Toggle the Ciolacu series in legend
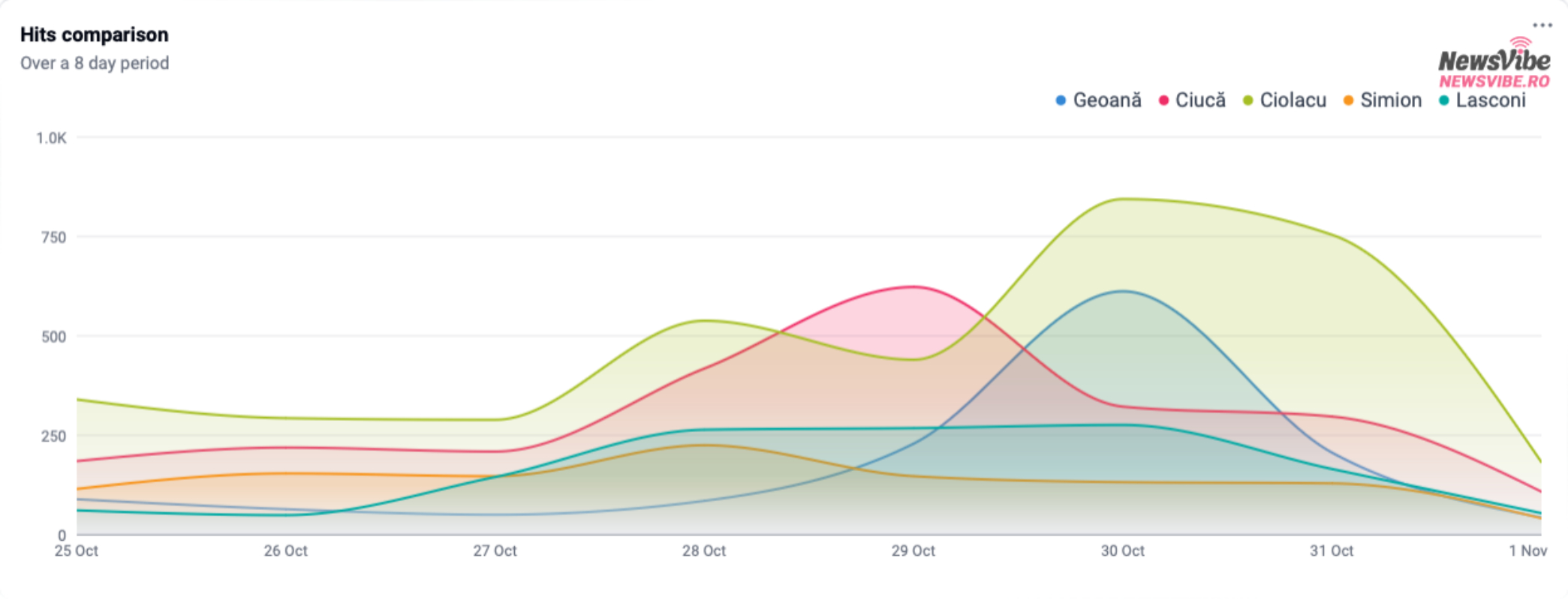Image resolution: width=1568 pixels, height=600 pixels. 1284,100
